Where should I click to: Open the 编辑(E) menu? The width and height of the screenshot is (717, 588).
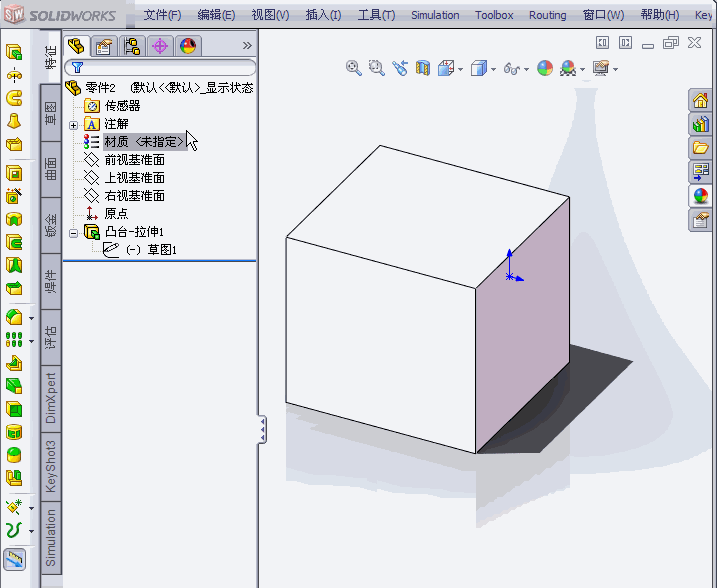tap(216, 15)
